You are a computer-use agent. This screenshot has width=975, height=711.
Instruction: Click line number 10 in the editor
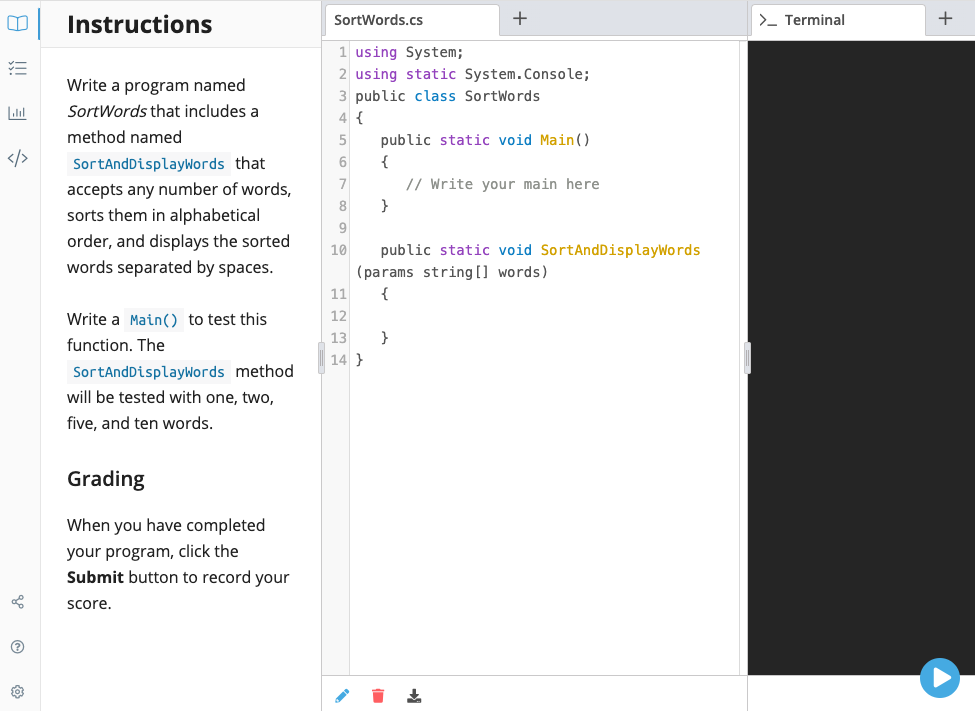[338, 250]
